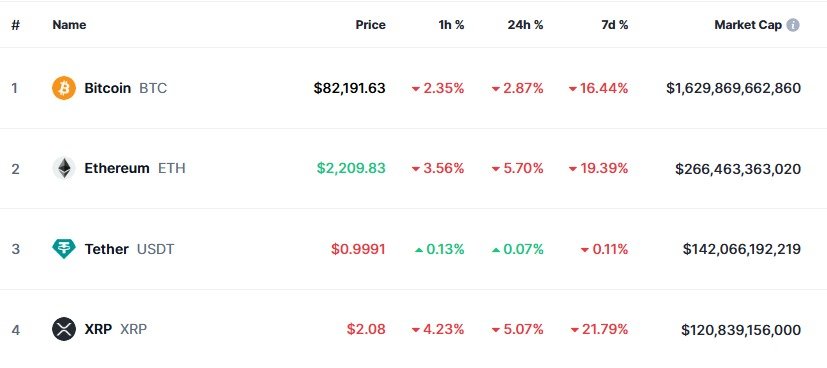Image resolution: width=827 pixels, height=368 pixels.
Task: Sort by the Name column header
Action: (69, 25)
